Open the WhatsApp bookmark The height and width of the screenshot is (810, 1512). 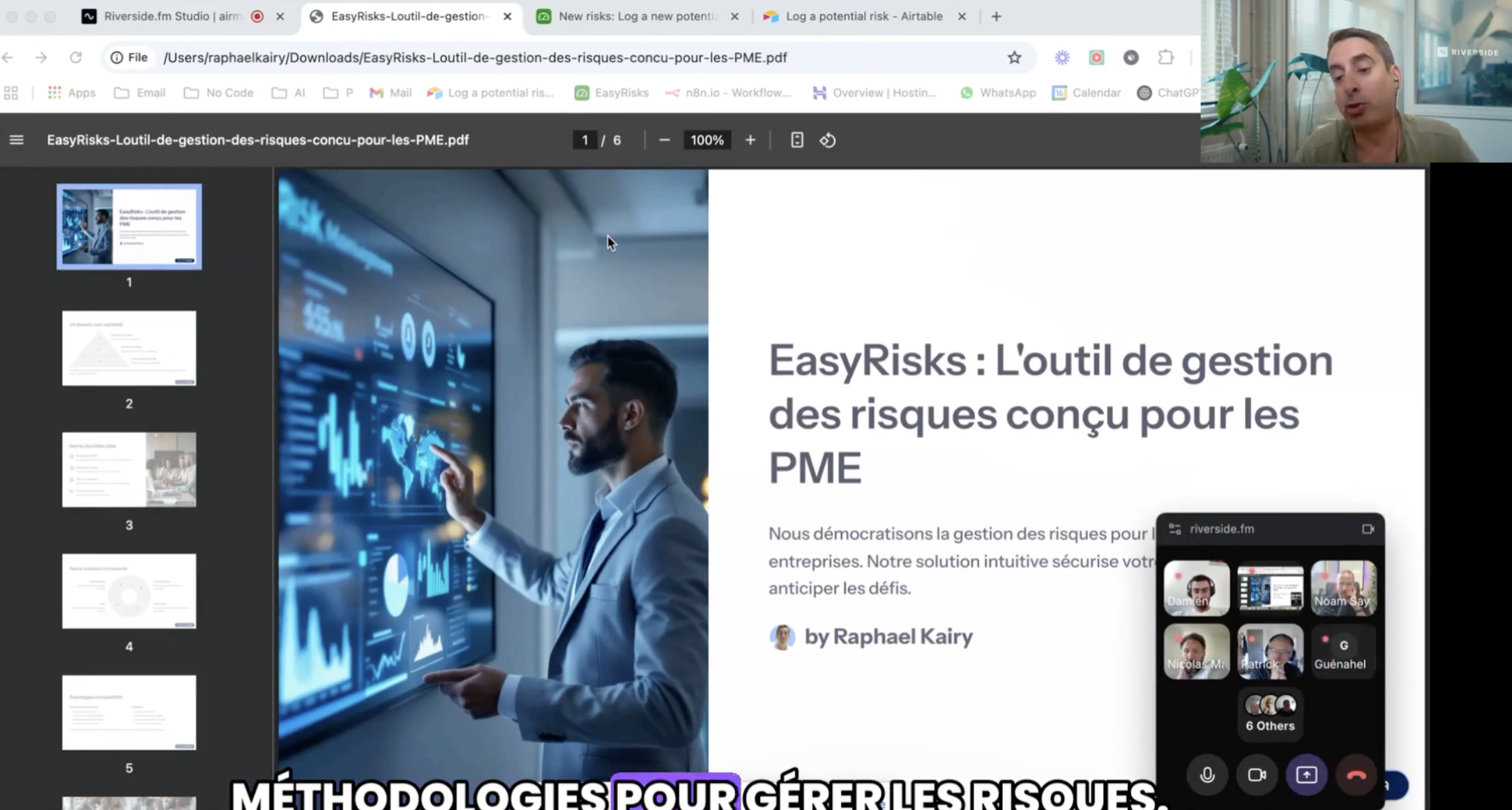coord(998,93)
